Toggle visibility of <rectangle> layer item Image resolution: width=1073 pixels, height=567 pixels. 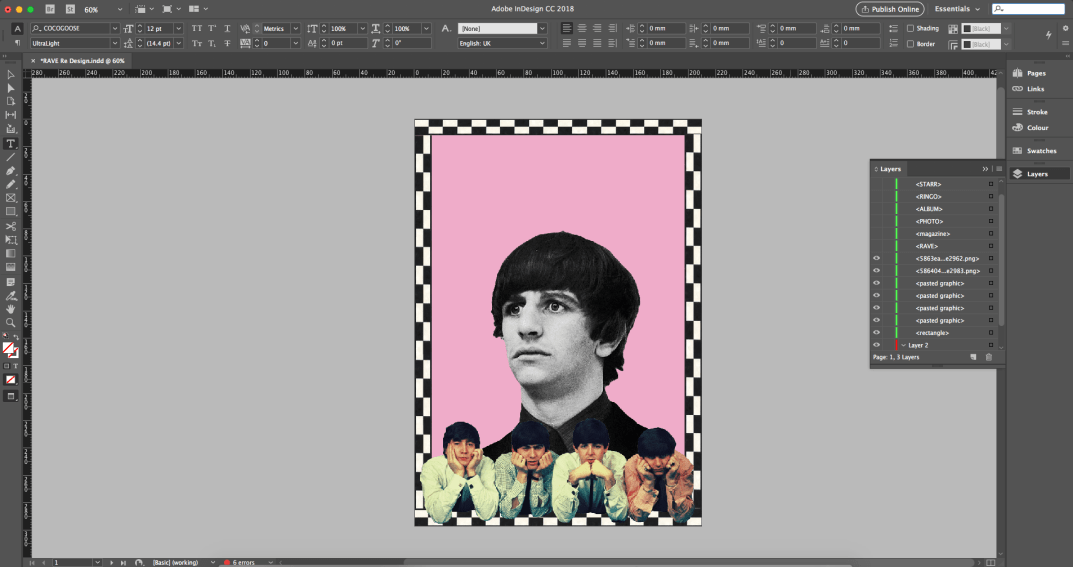(x=877, y=332)
